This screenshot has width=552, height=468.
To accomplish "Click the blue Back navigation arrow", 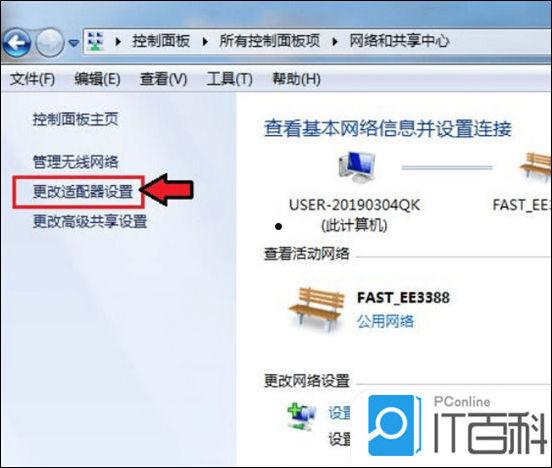I will coord(16,43).
